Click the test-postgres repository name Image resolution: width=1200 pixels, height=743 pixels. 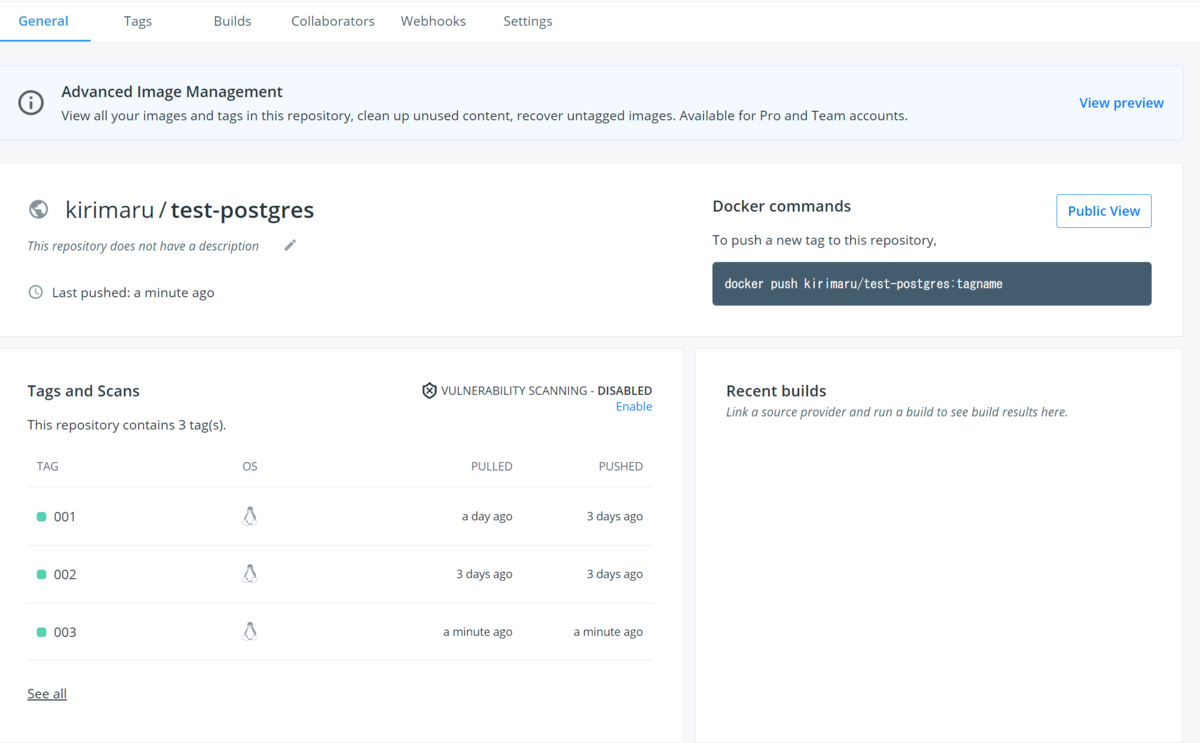click(x=242, y=211)
